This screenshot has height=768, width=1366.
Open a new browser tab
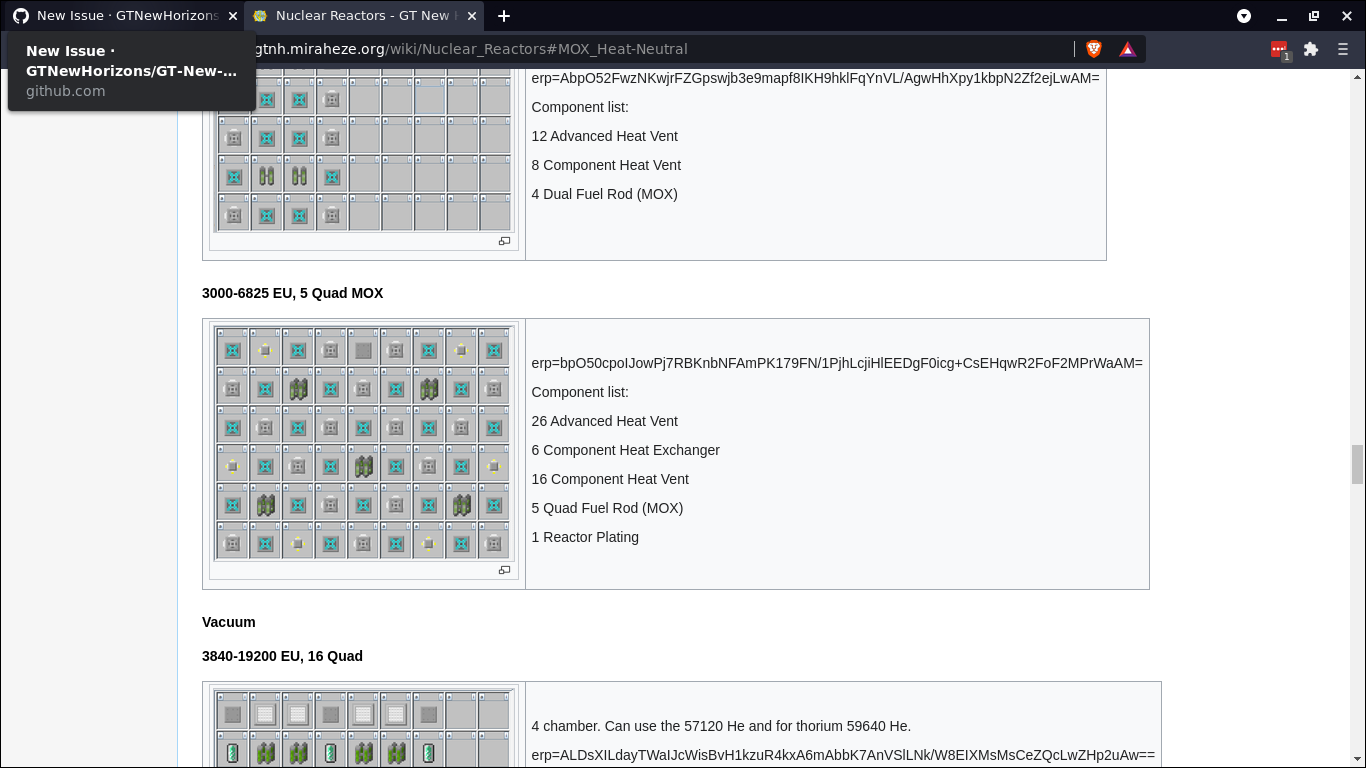(504, 15)
